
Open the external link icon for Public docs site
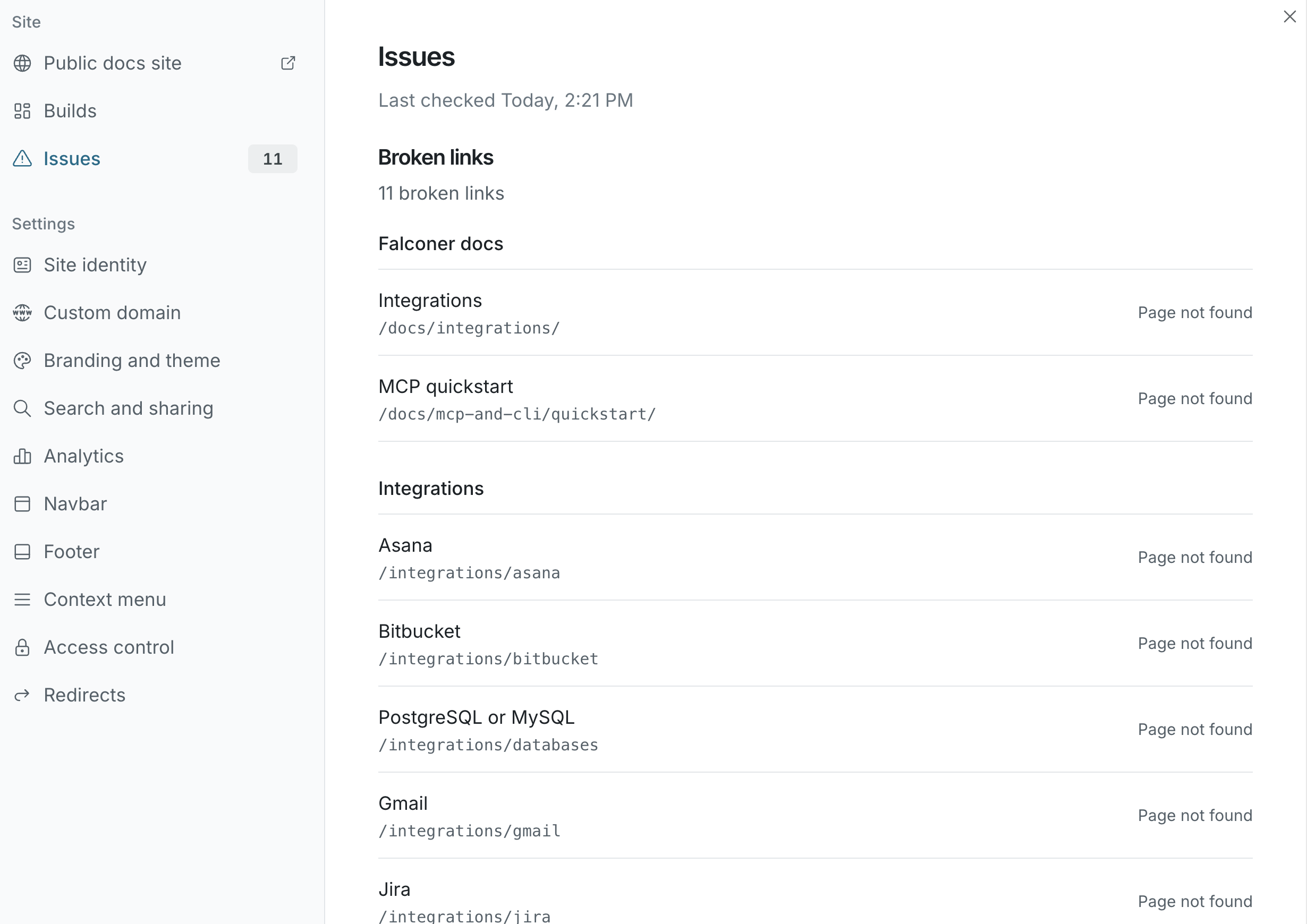click(x=288, y=63)
